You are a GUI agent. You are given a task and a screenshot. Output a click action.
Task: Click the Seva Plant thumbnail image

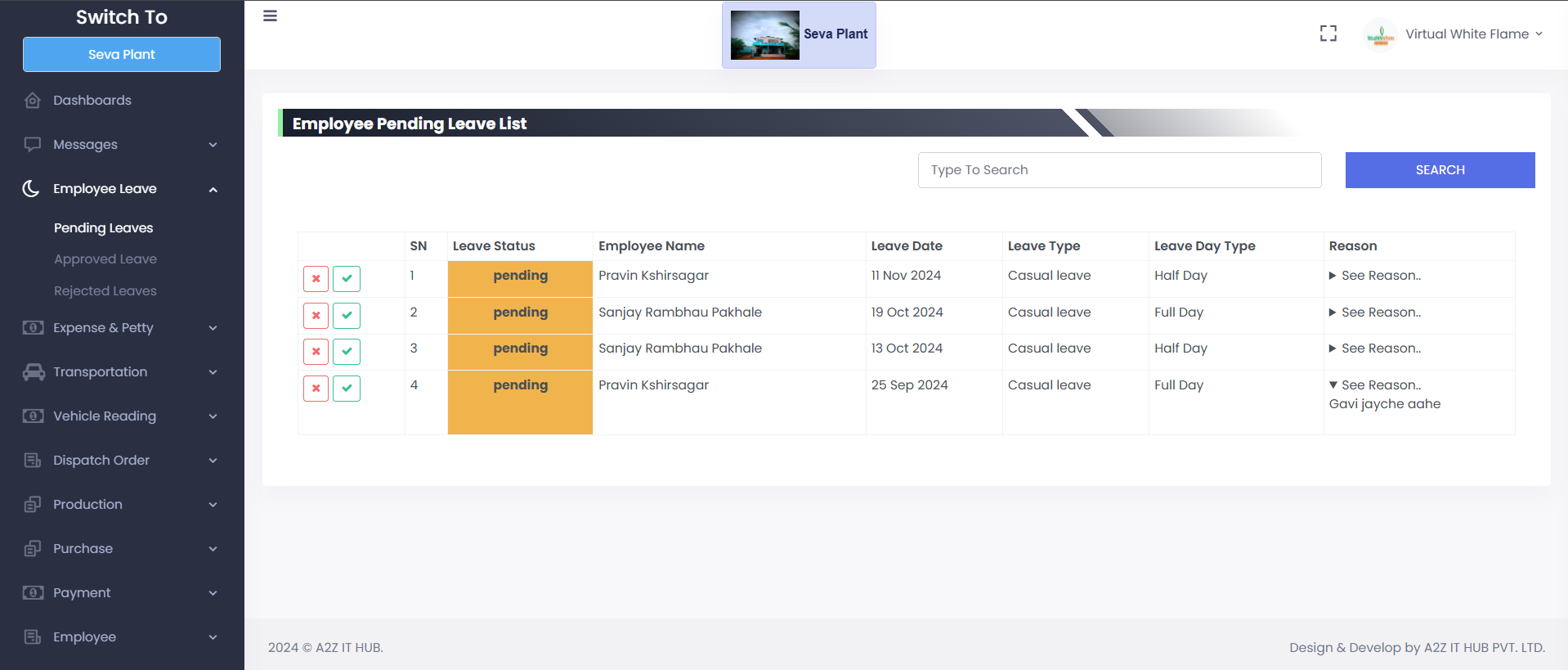coord(764,35)
